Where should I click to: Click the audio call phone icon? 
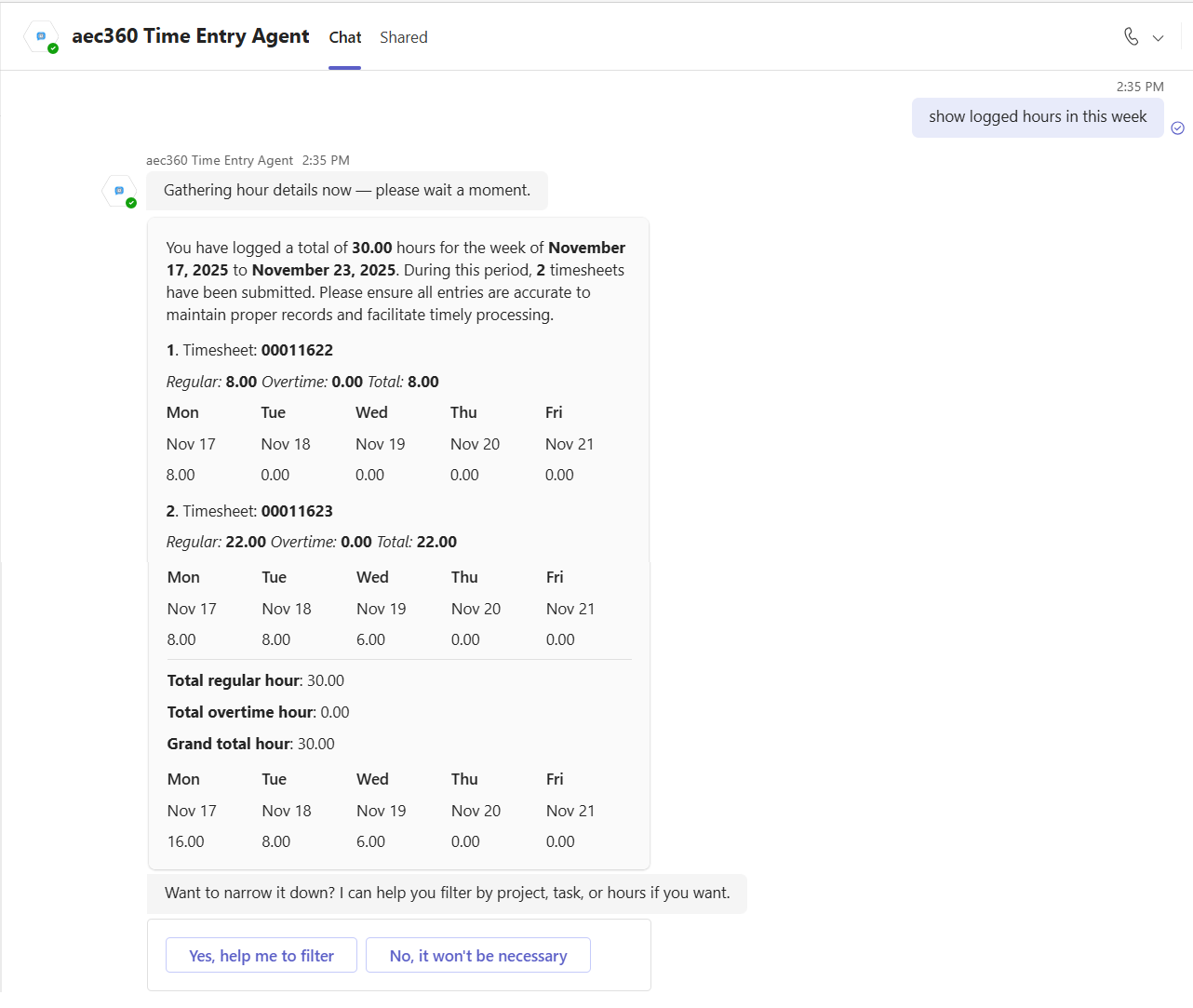point(1131,36)
